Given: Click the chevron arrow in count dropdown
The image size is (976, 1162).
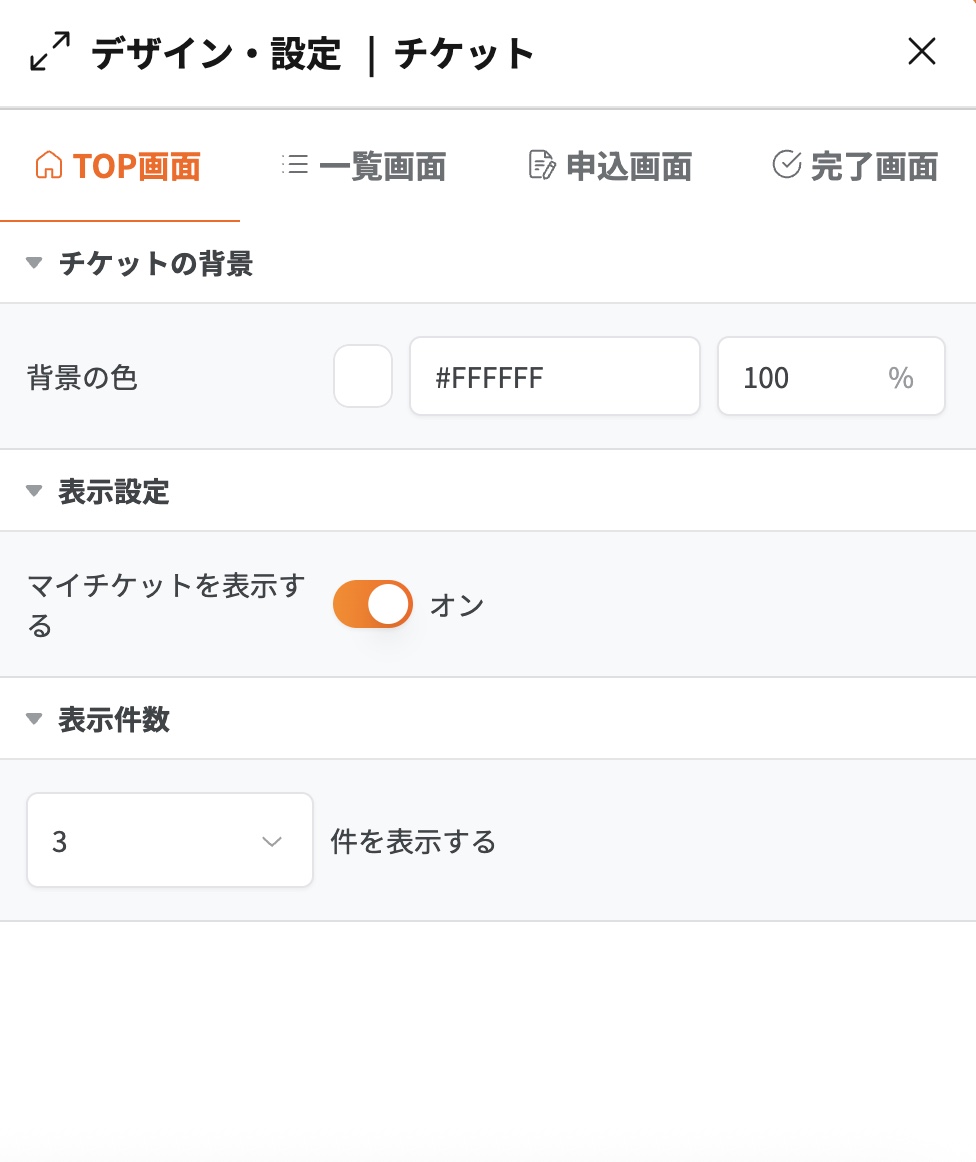Looking at the screenshot, I should point(272,841).
